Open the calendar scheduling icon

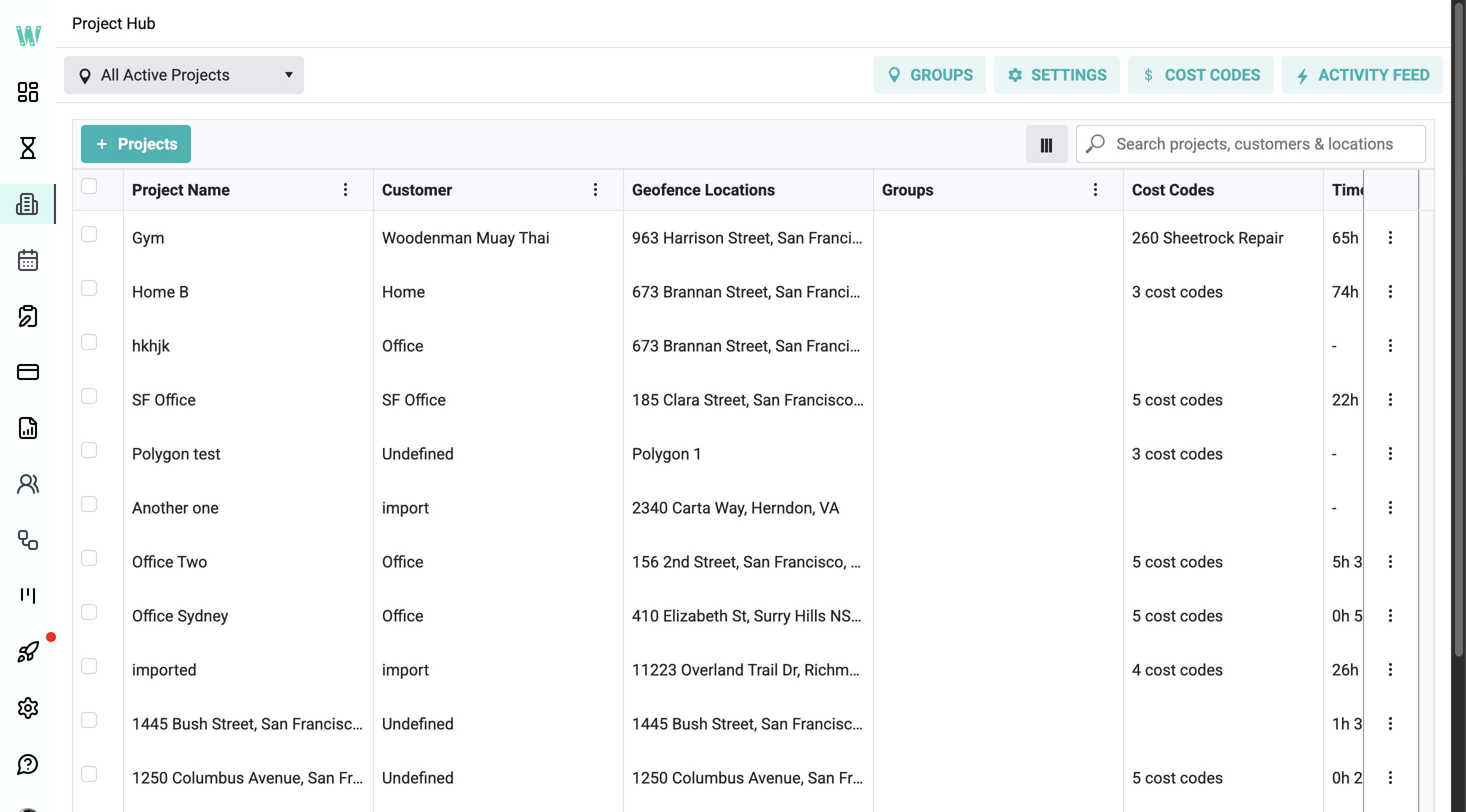coord(27,260)
